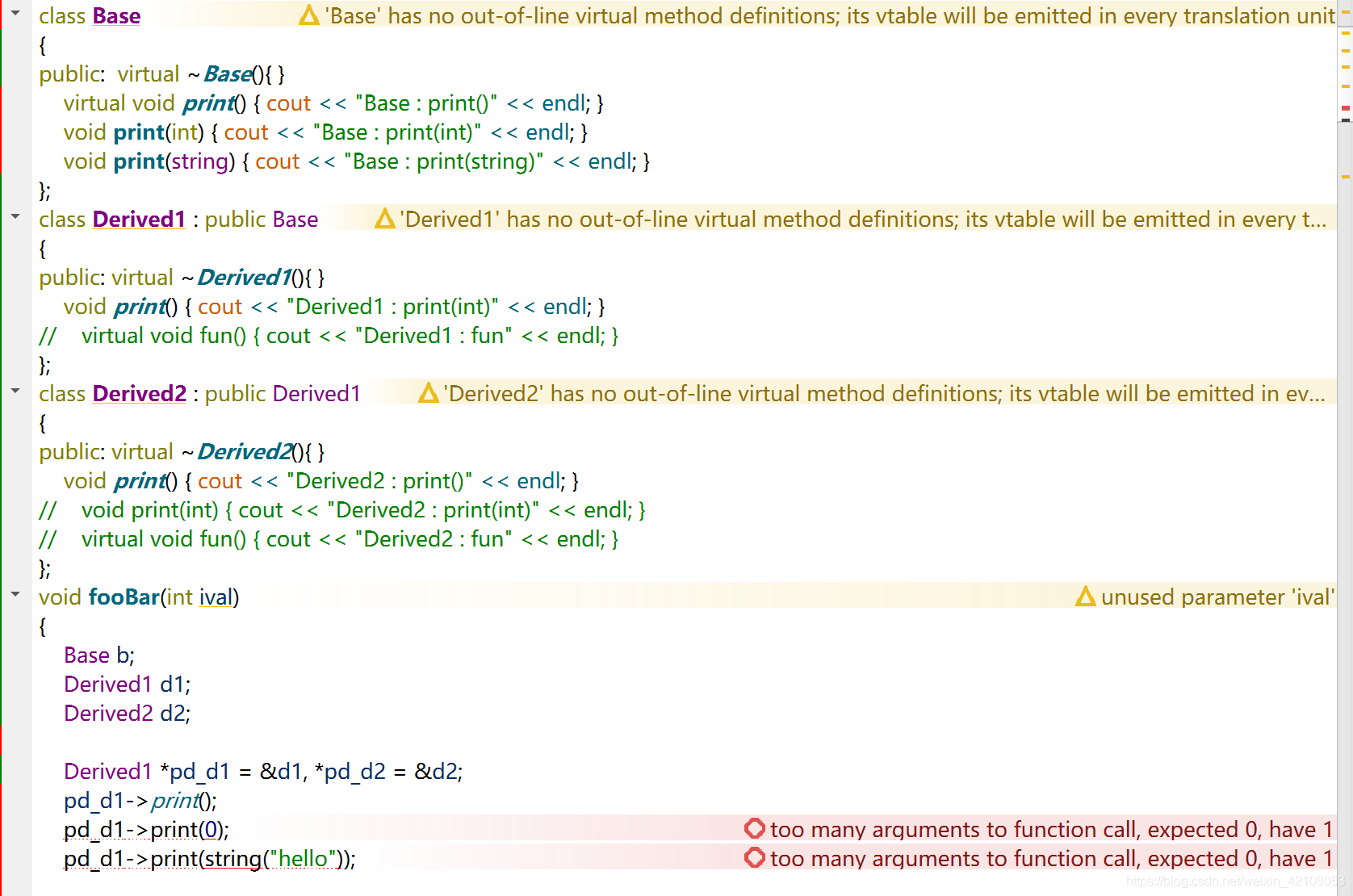This screenshot has height=896, width=1353.
Task: Click the 'Derived1 d1;' declaration
Action: pos(128,685)
